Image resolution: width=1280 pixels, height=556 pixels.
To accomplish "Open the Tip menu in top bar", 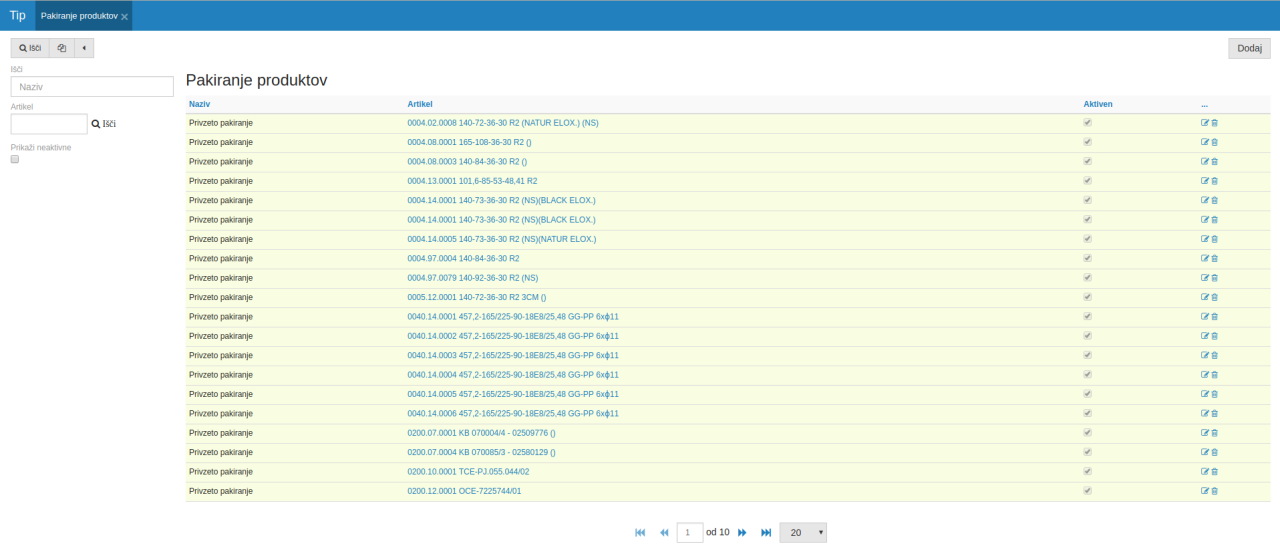I will (17, 16).
